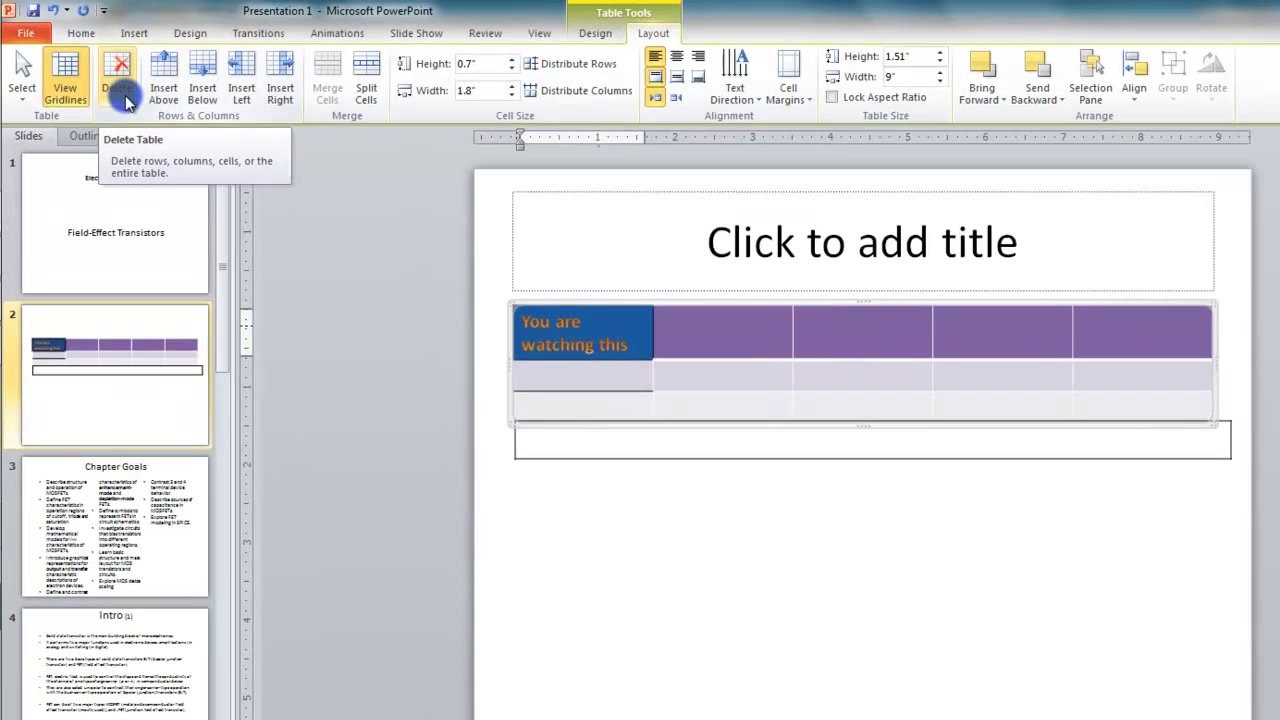Switch to the Transitions tab
The image size is (1280, 720).
point(258,33)
